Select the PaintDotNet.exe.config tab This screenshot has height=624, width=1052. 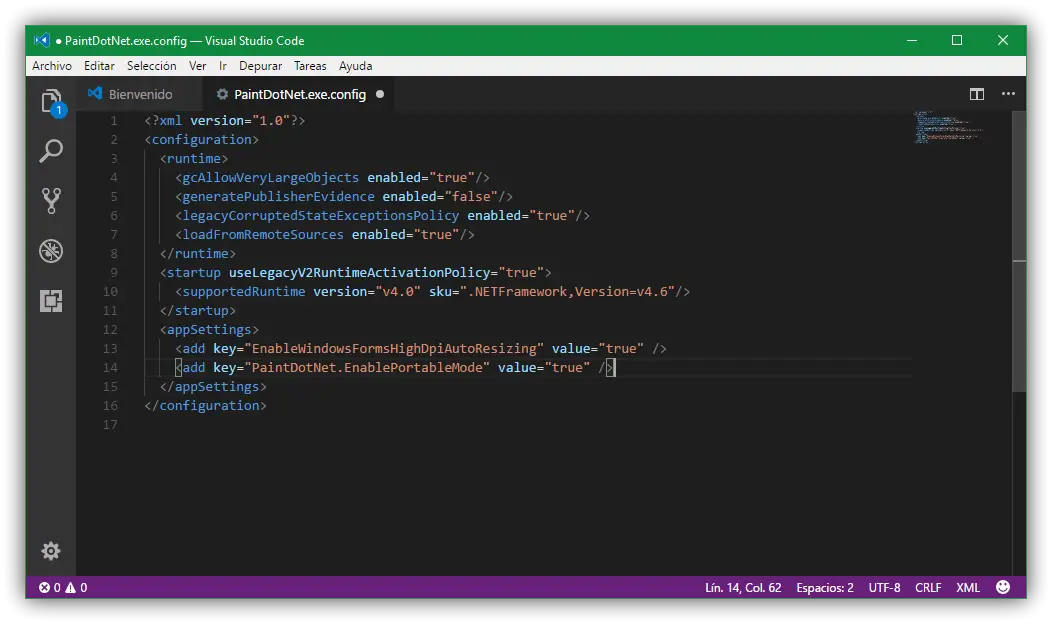click(299, 95)
